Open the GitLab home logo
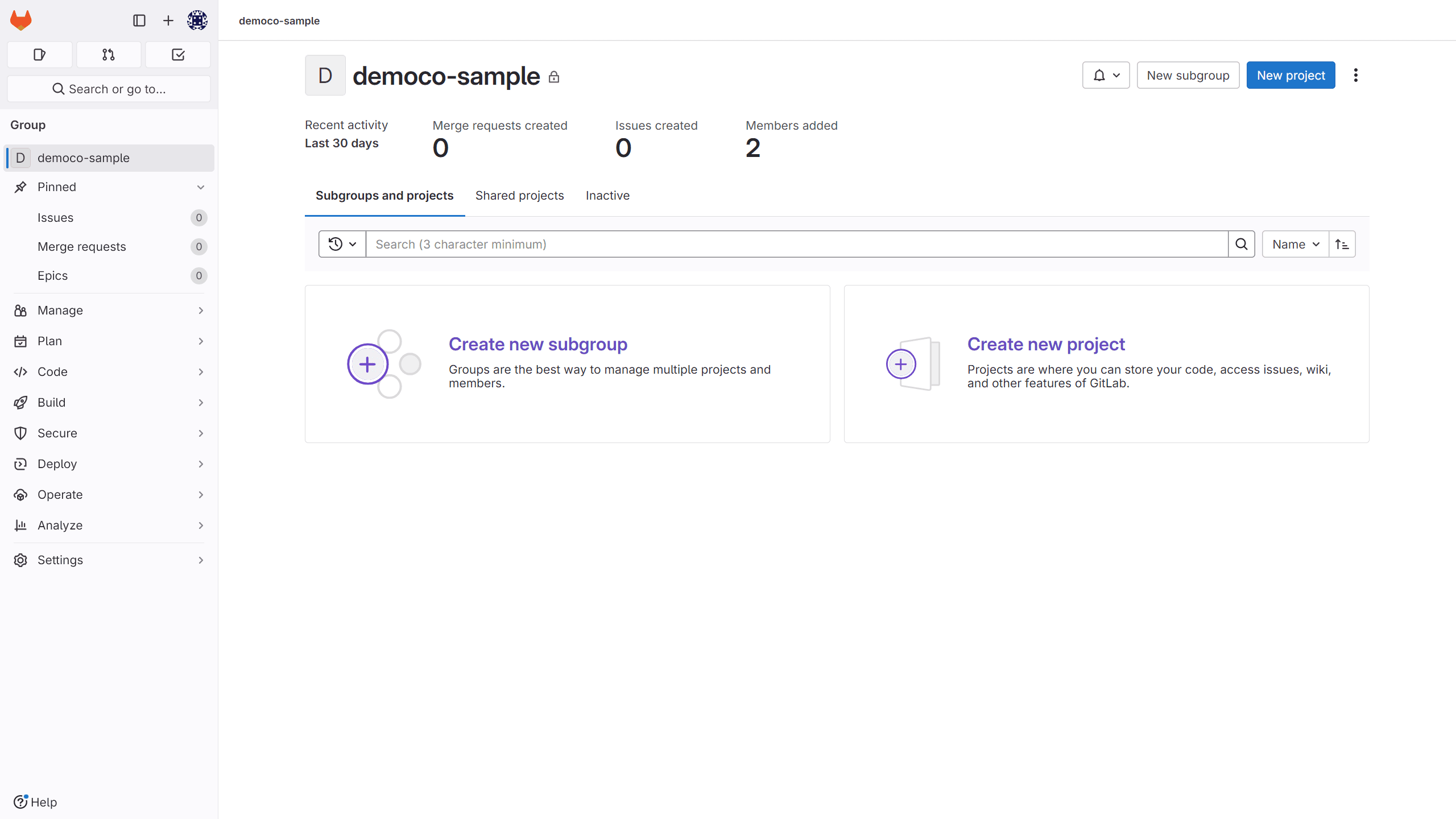This screenshot has height=819, width=1456. pos(21,20)
